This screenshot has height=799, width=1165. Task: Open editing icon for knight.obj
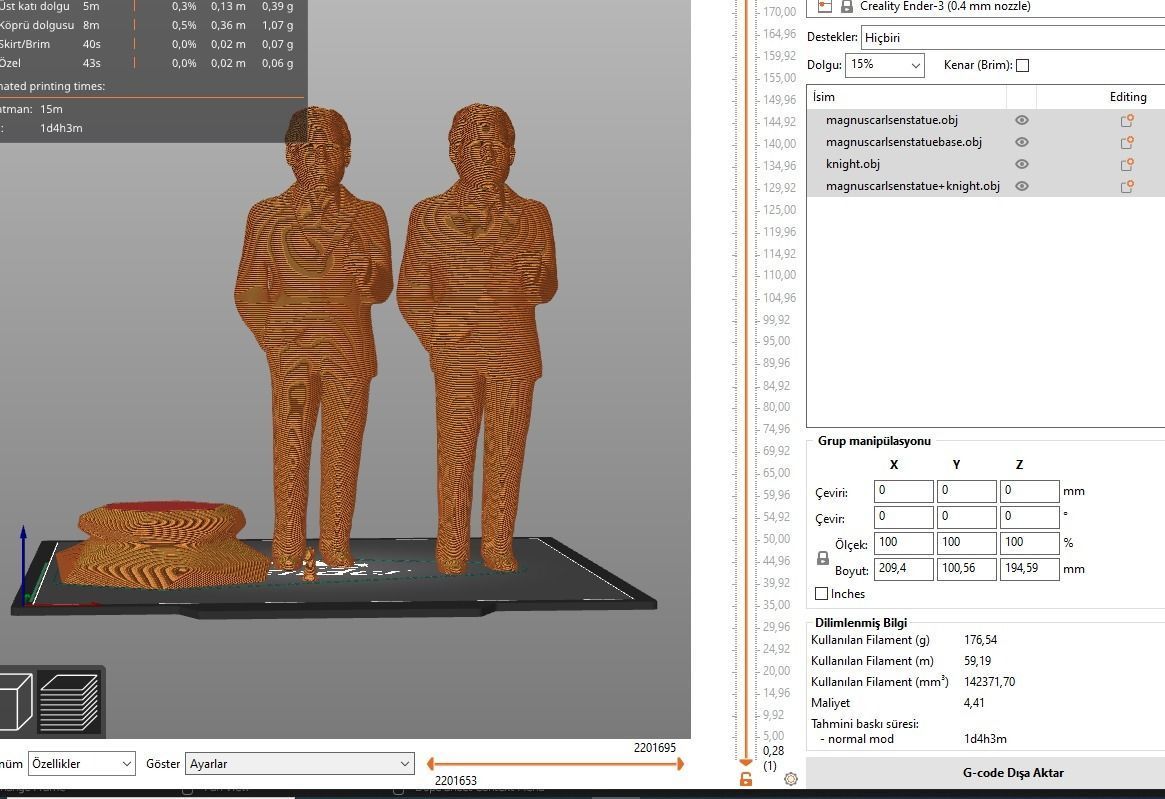pos(1127,164)
